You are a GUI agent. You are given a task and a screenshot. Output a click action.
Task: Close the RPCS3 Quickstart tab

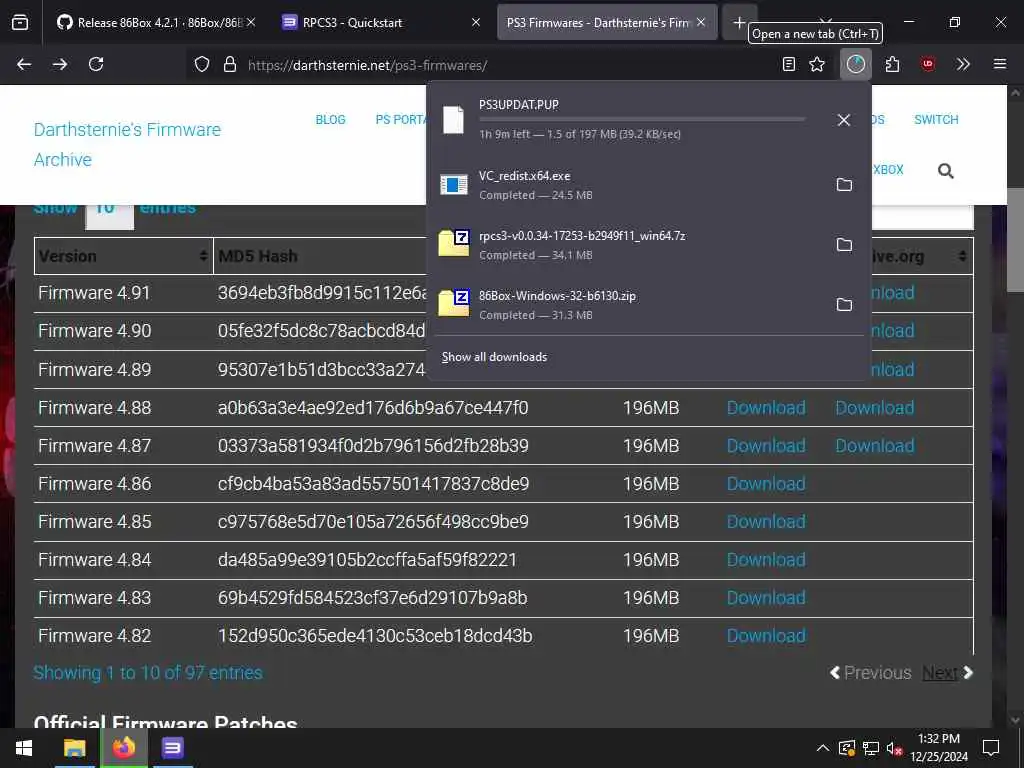(x=476, y=22)
